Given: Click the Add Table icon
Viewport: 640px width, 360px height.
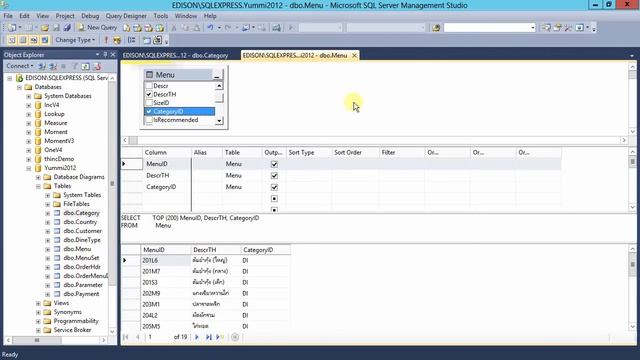Looking at the screenshot, I should (147, 40).
